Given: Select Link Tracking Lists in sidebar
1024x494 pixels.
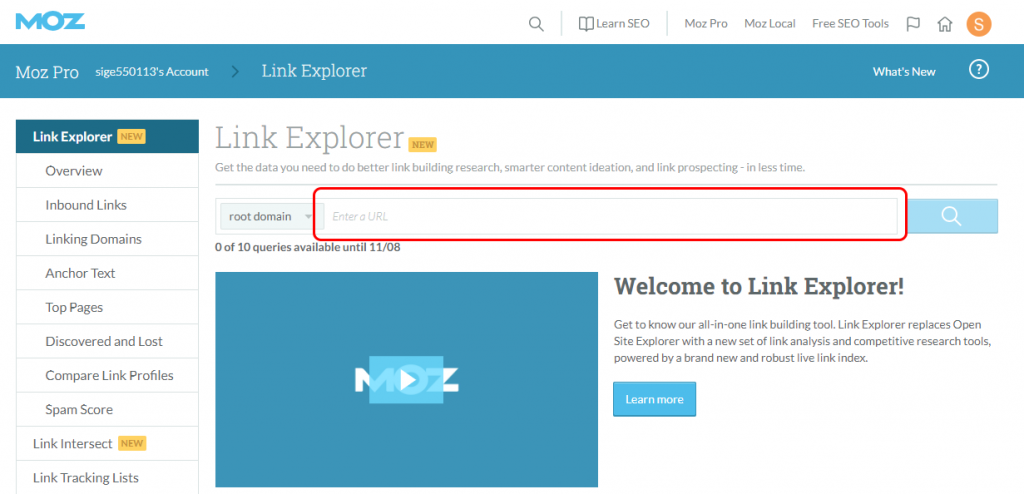Looking at the screenshot, I should tap(107, 478).
